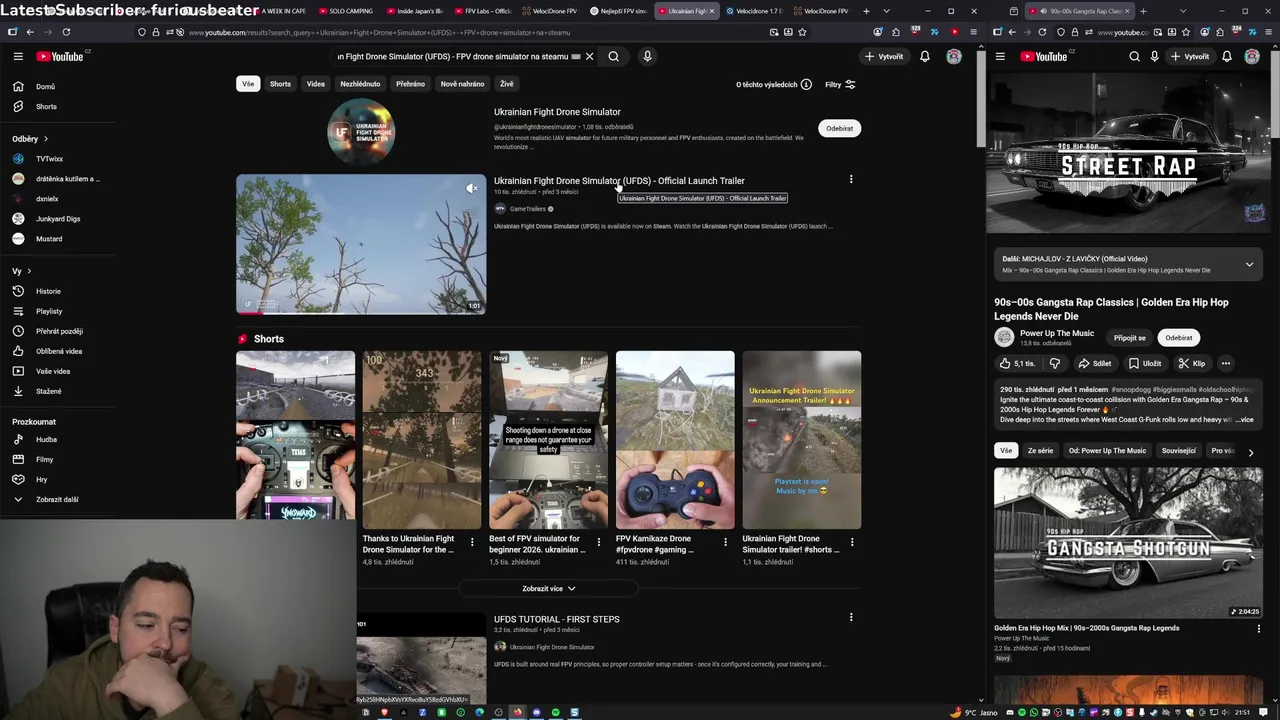Switch to the FPV Labs browser tab
The width and height of the screenshot is (1280, 720).
click(484, 11)
